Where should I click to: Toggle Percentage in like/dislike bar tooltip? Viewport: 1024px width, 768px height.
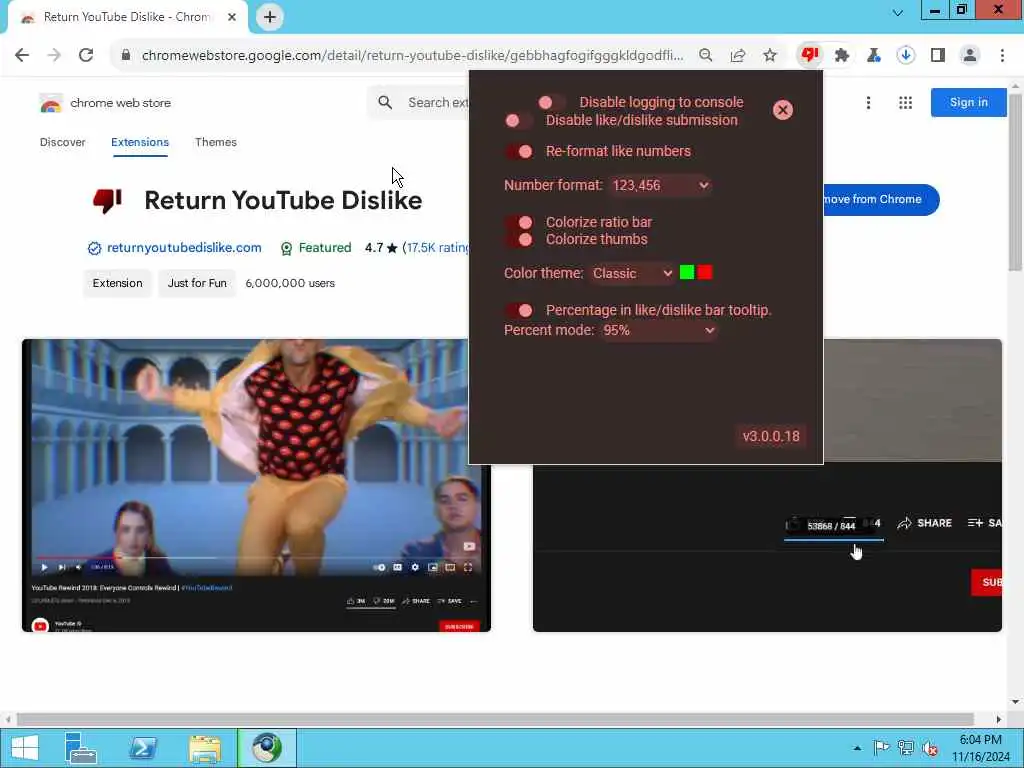[519, 310]
